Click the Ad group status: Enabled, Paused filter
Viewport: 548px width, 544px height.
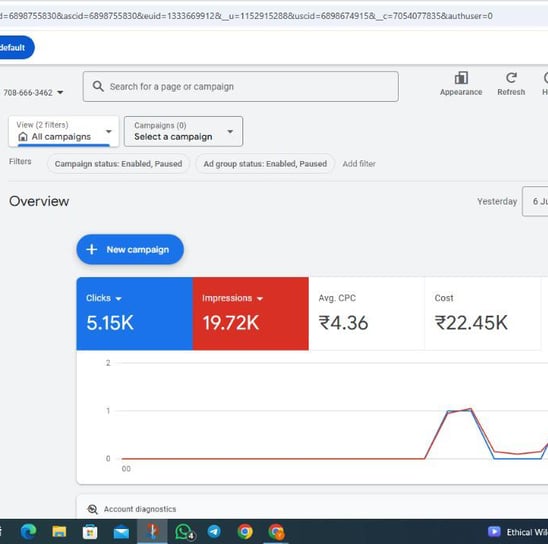265,164
